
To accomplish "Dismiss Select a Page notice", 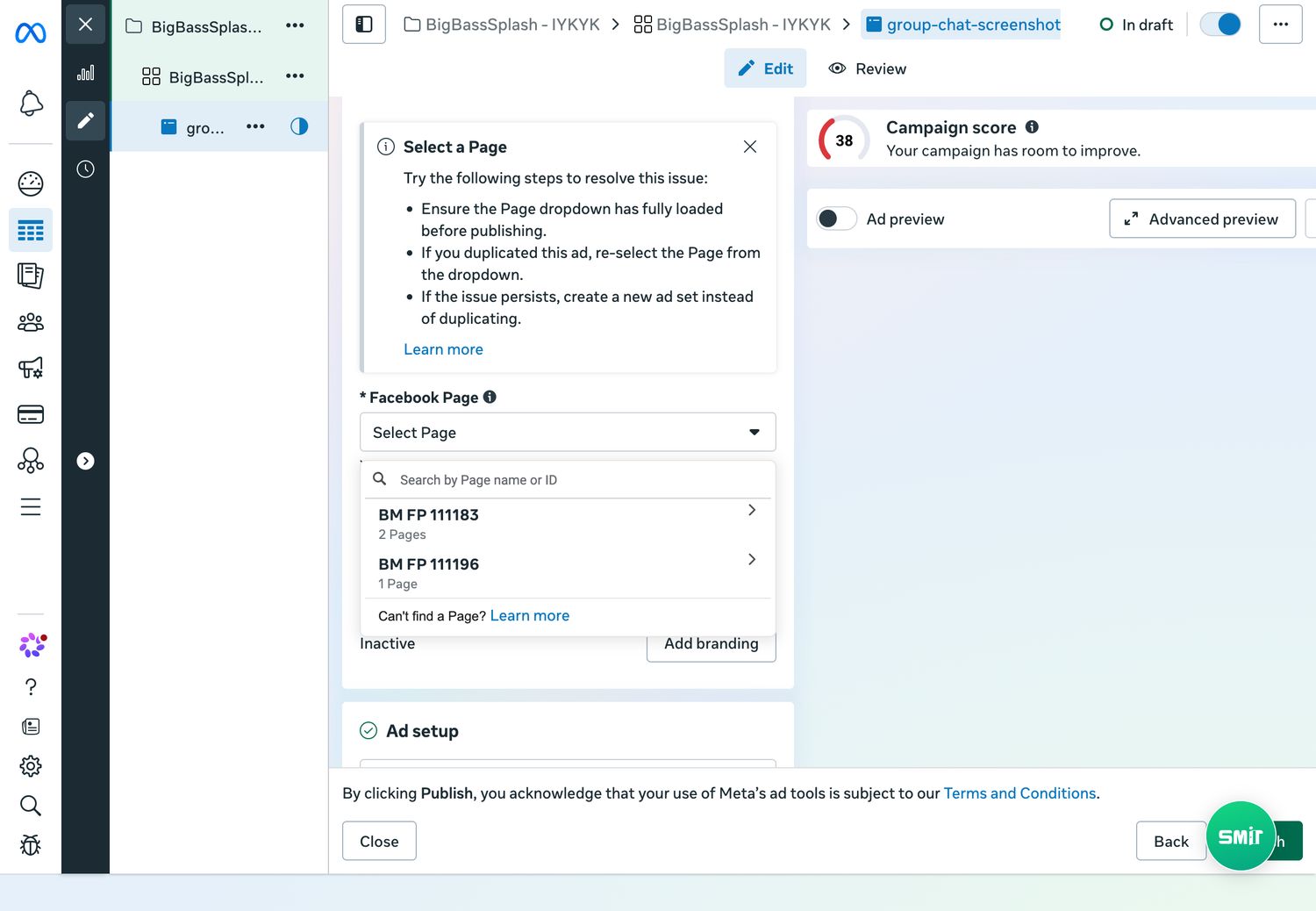I will coord(750,147).
